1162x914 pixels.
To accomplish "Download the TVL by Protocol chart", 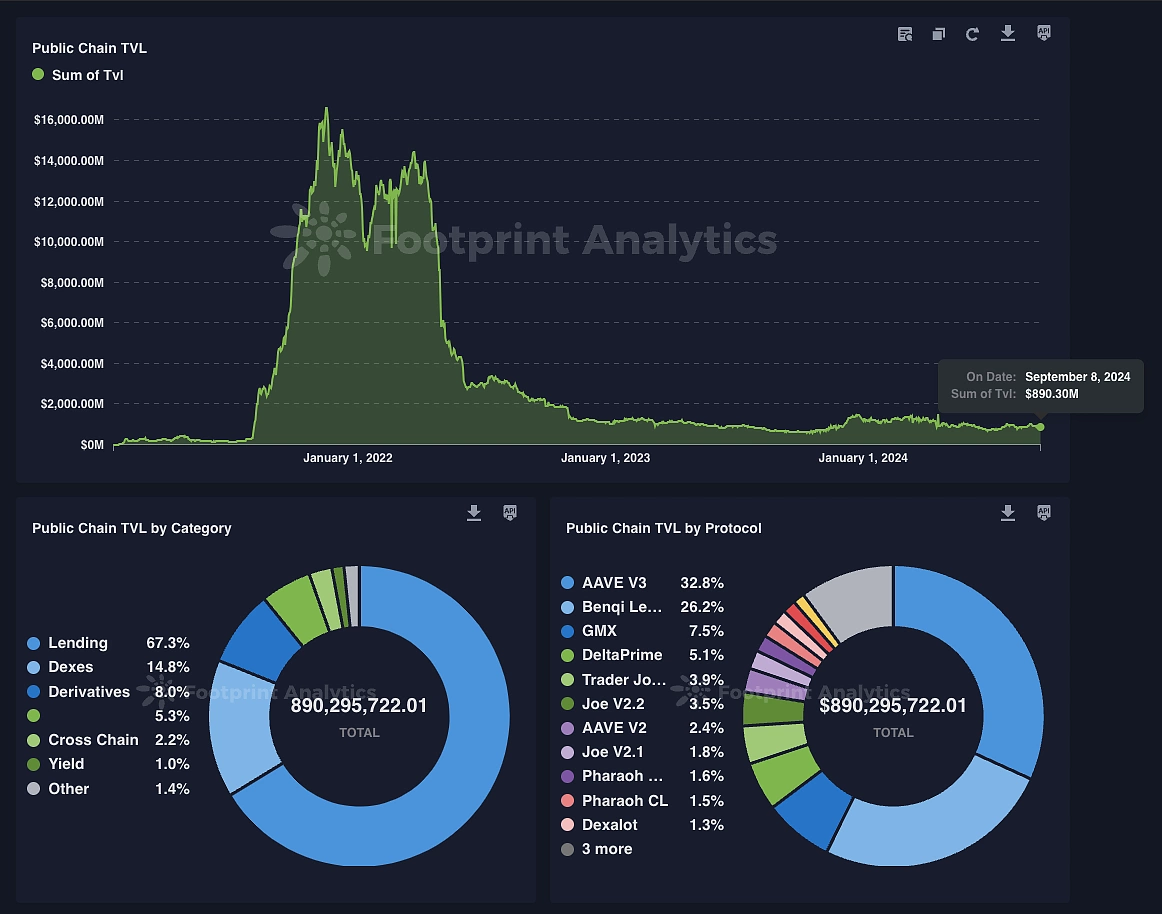I will point(1008,513).
